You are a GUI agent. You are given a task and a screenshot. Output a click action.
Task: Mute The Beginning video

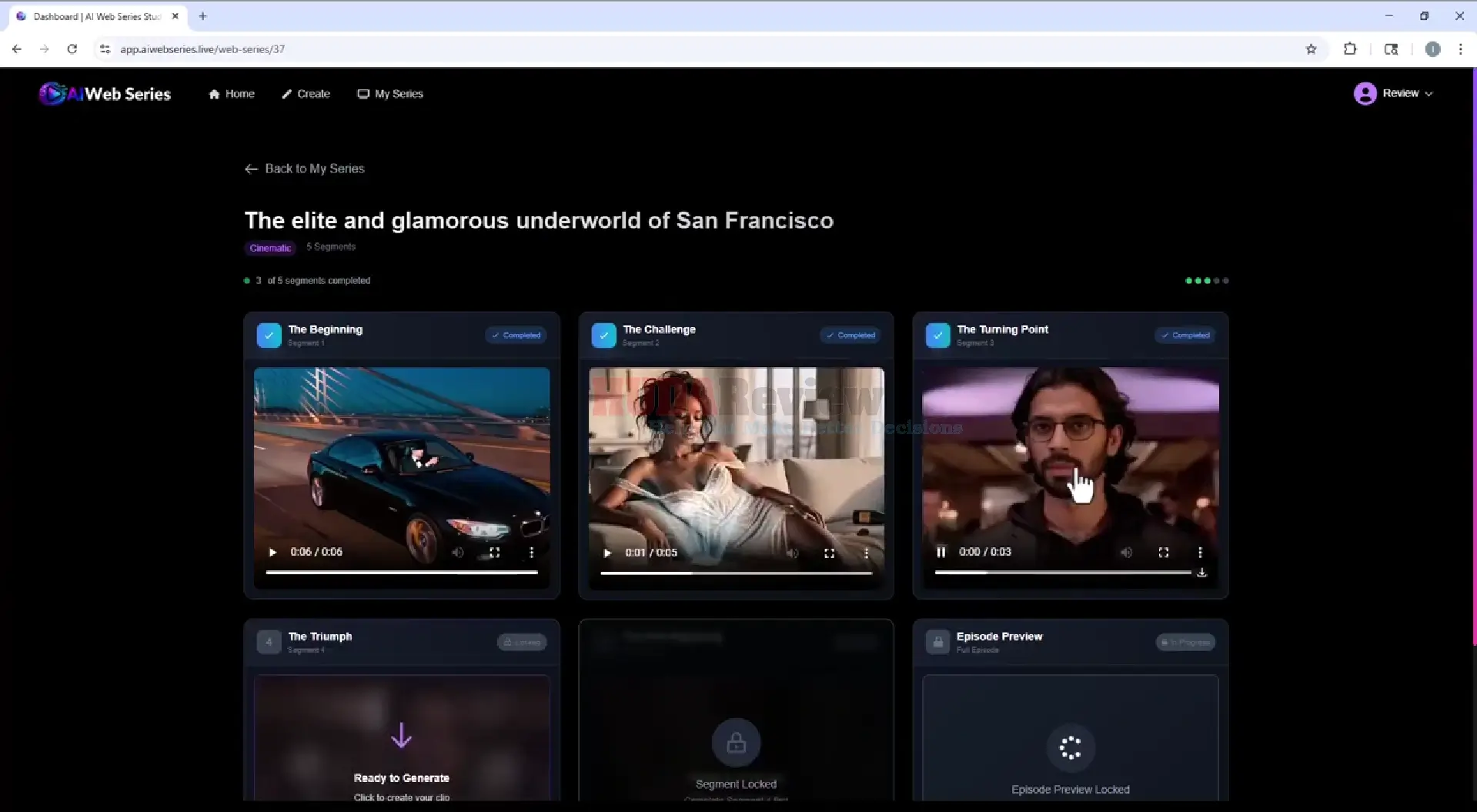(458, 553)
